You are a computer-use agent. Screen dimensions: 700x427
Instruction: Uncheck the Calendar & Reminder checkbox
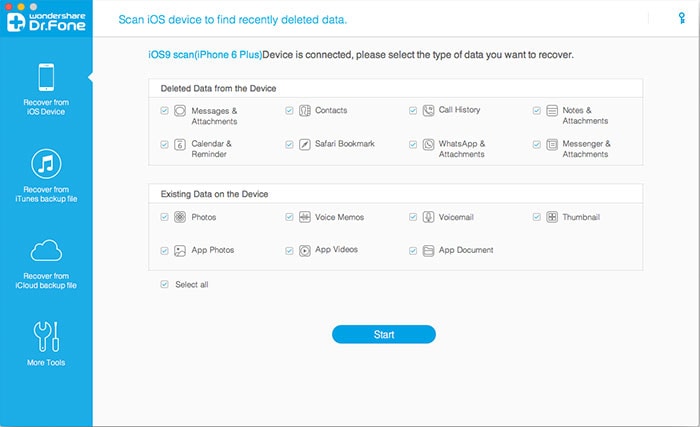point(165,144)
